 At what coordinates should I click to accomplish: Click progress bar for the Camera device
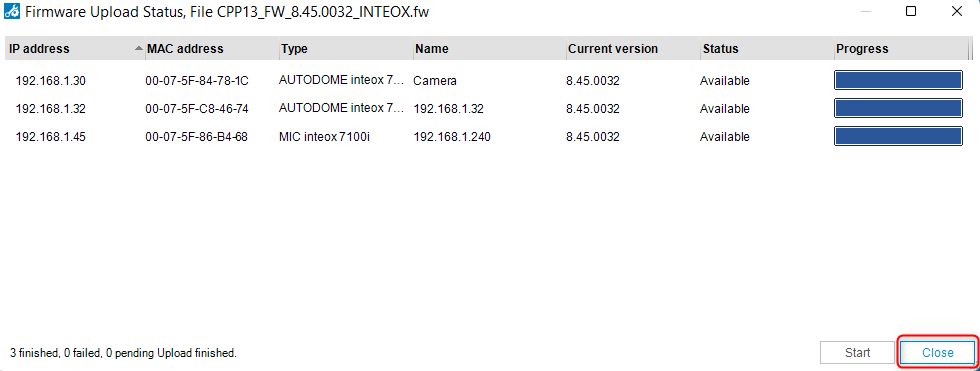[898, 80]
